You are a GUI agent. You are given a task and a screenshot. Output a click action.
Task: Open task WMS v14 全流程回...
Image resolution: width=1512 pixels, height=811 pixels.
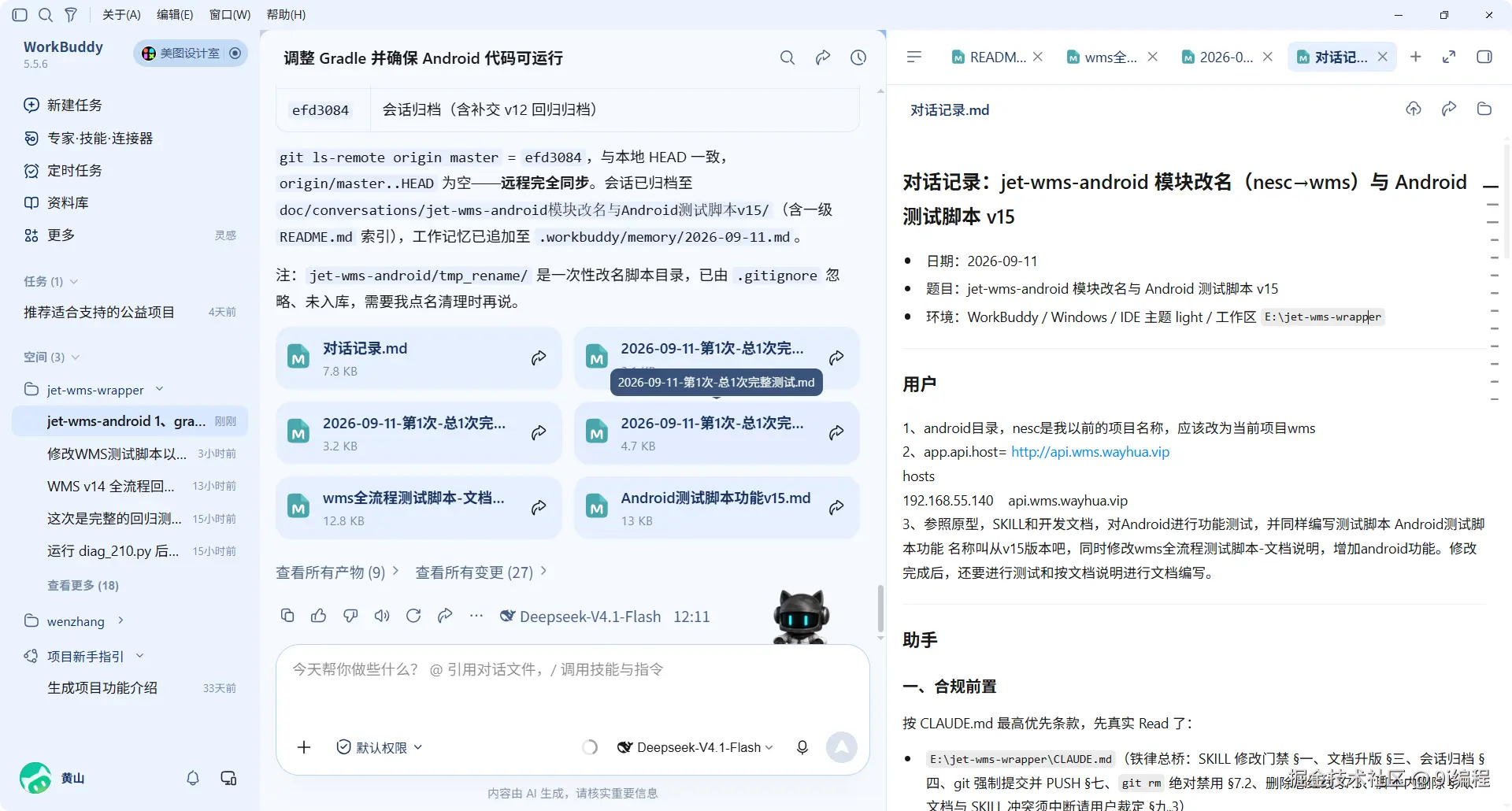[130, 486]
